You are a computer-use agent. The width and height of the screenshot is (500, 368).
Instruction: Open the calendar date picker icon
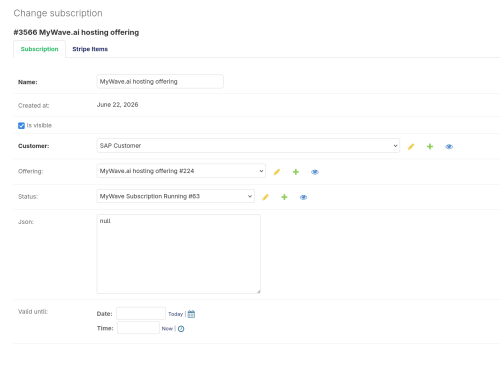[x=191, y=314]
